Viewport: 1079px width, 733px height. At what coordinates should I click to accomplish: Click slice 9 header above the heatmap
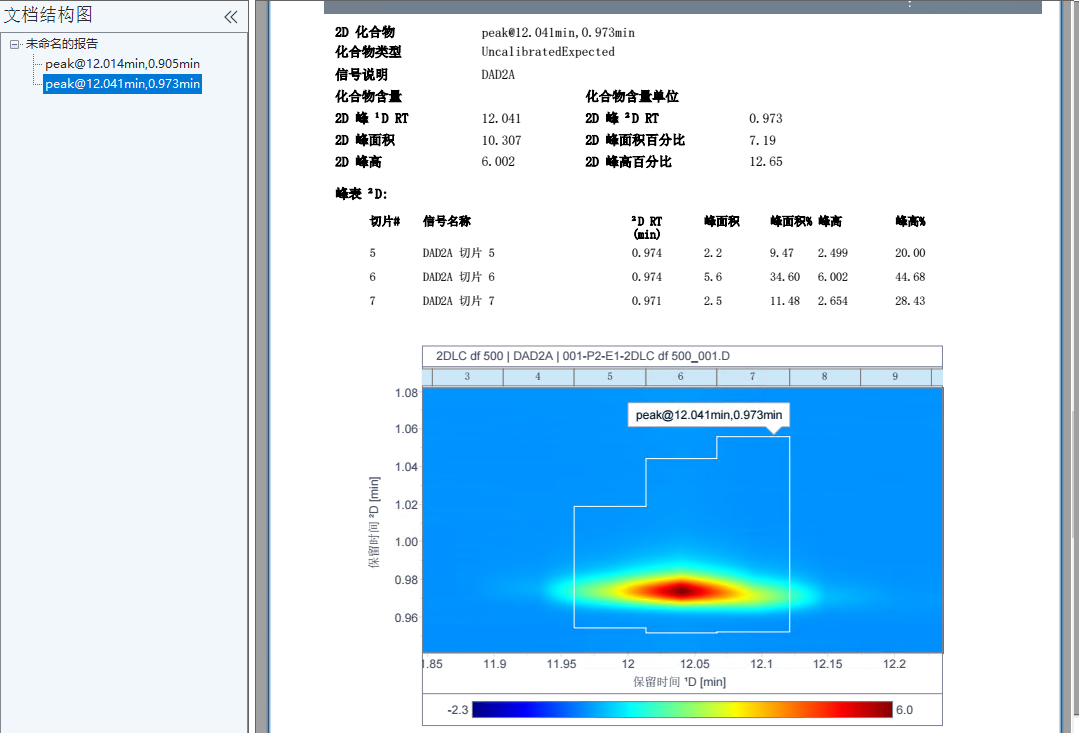[895, 376]
